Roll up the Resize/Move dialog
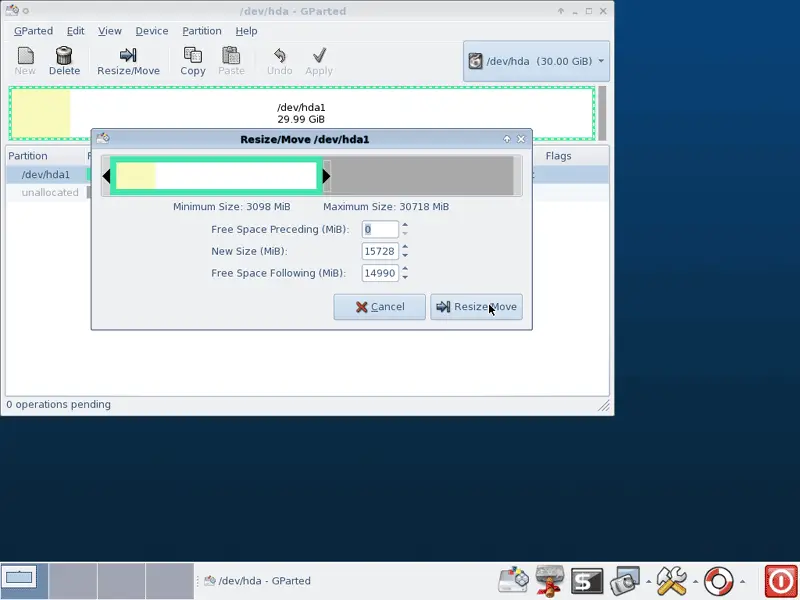800x600 pixels. pyautogui.click(x=507, y=139)
